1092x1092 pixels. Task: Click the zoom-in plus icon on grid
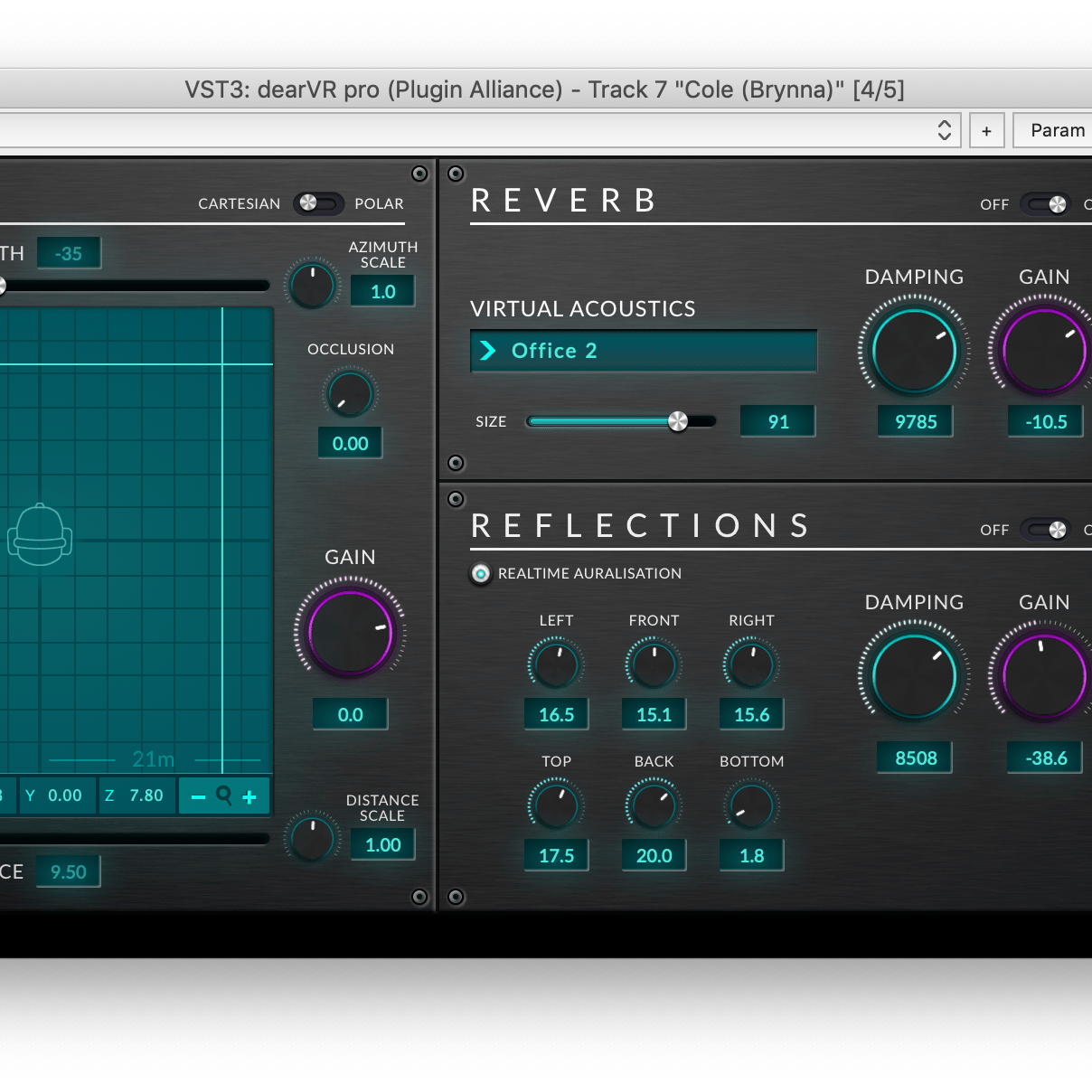click(x=249, y=796)
